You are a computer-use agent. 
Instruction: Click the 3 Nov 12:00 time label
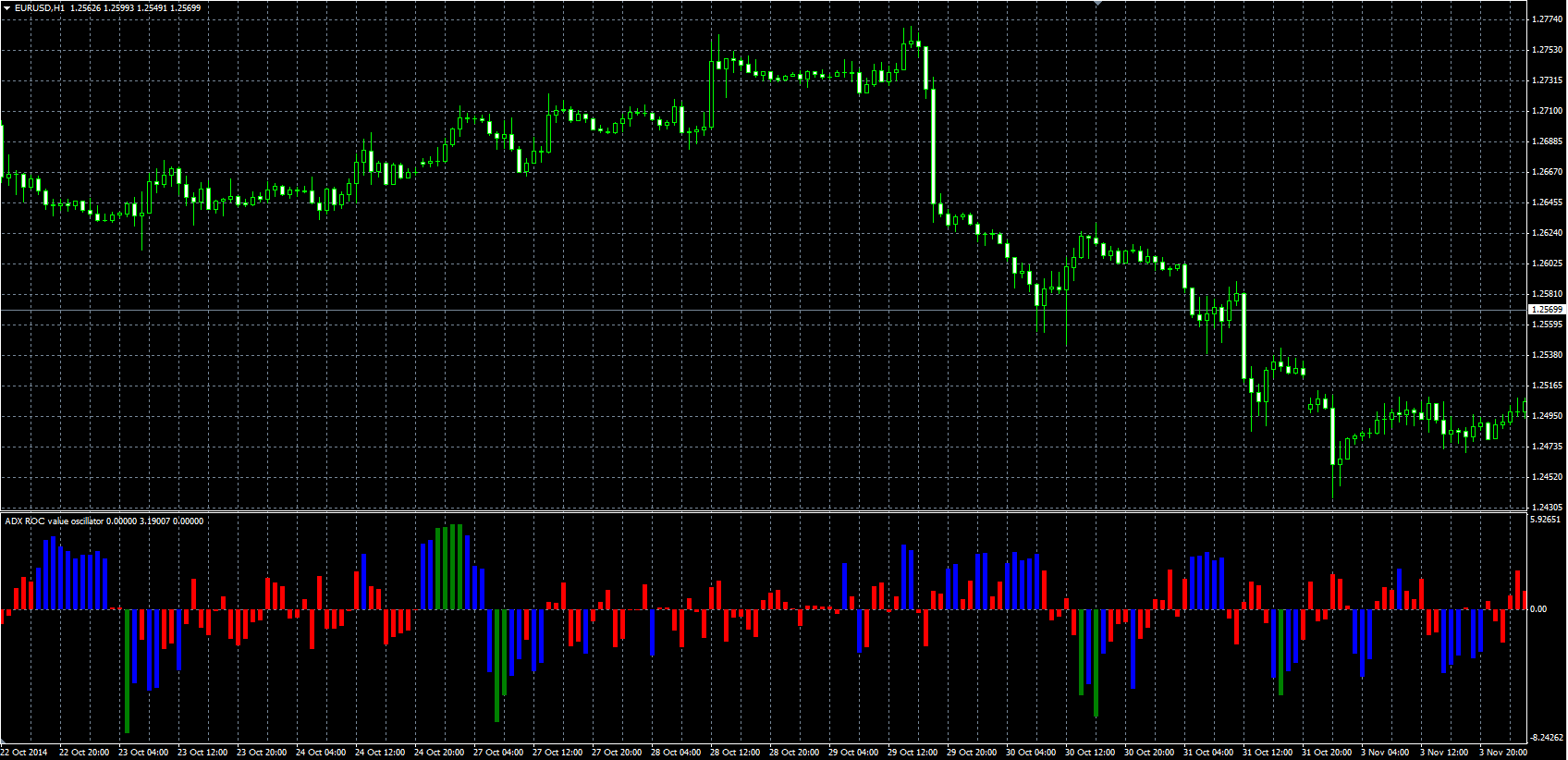pyautogui.click(x=1444, y=753)
